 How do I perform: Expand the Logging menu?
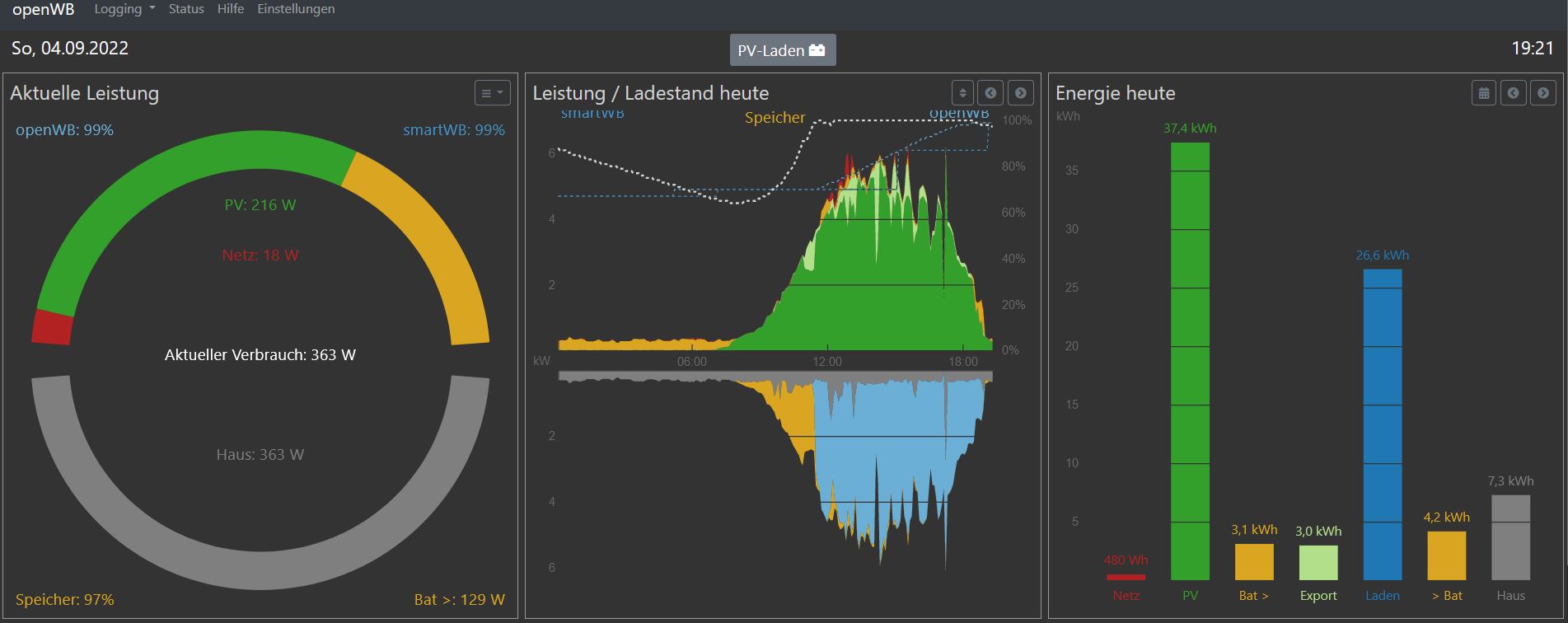pyautogui.click(x=124, y=9)
